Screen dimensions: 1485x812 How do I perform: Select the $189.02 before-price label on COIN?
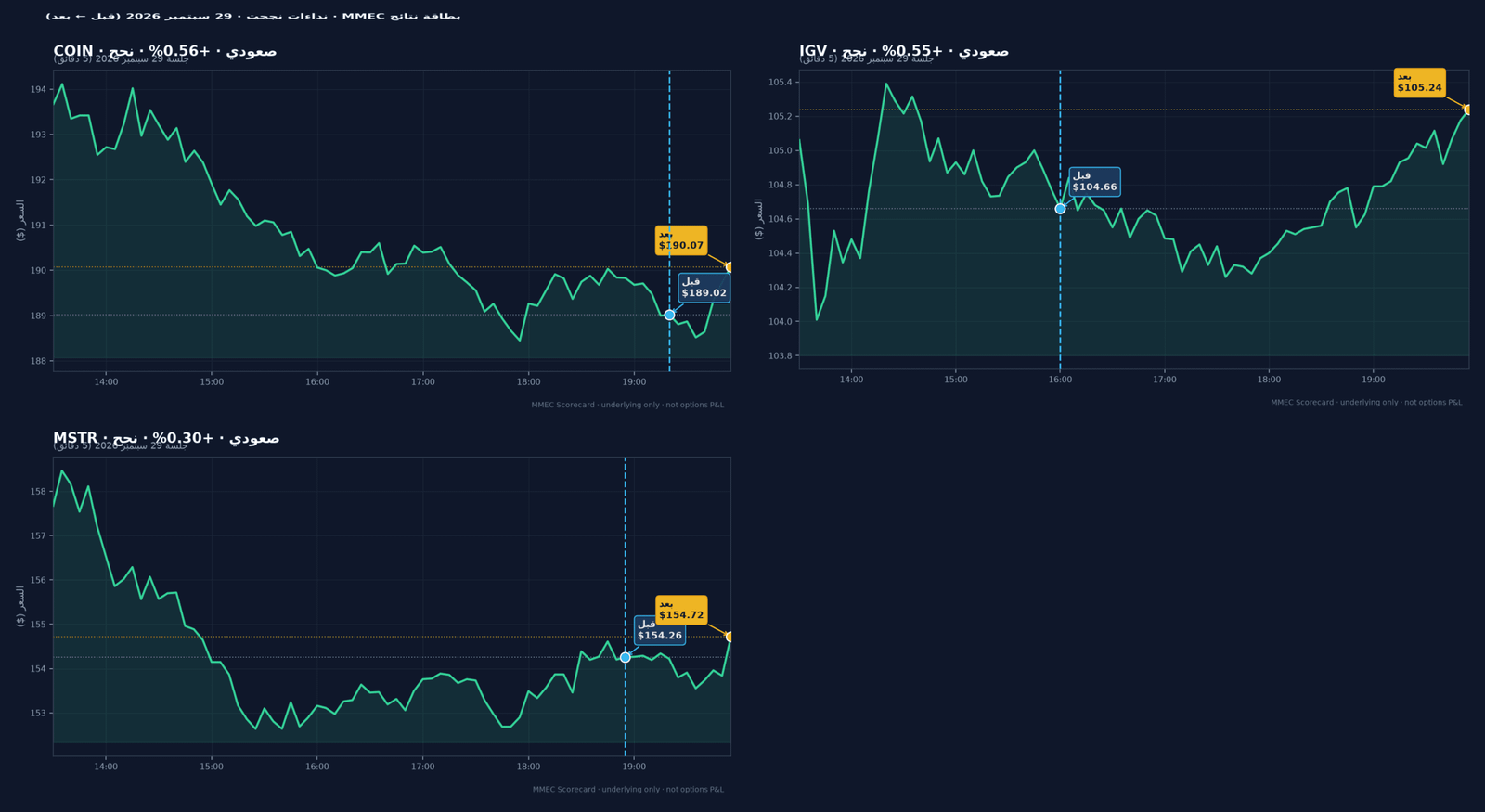tap(704, 288)
